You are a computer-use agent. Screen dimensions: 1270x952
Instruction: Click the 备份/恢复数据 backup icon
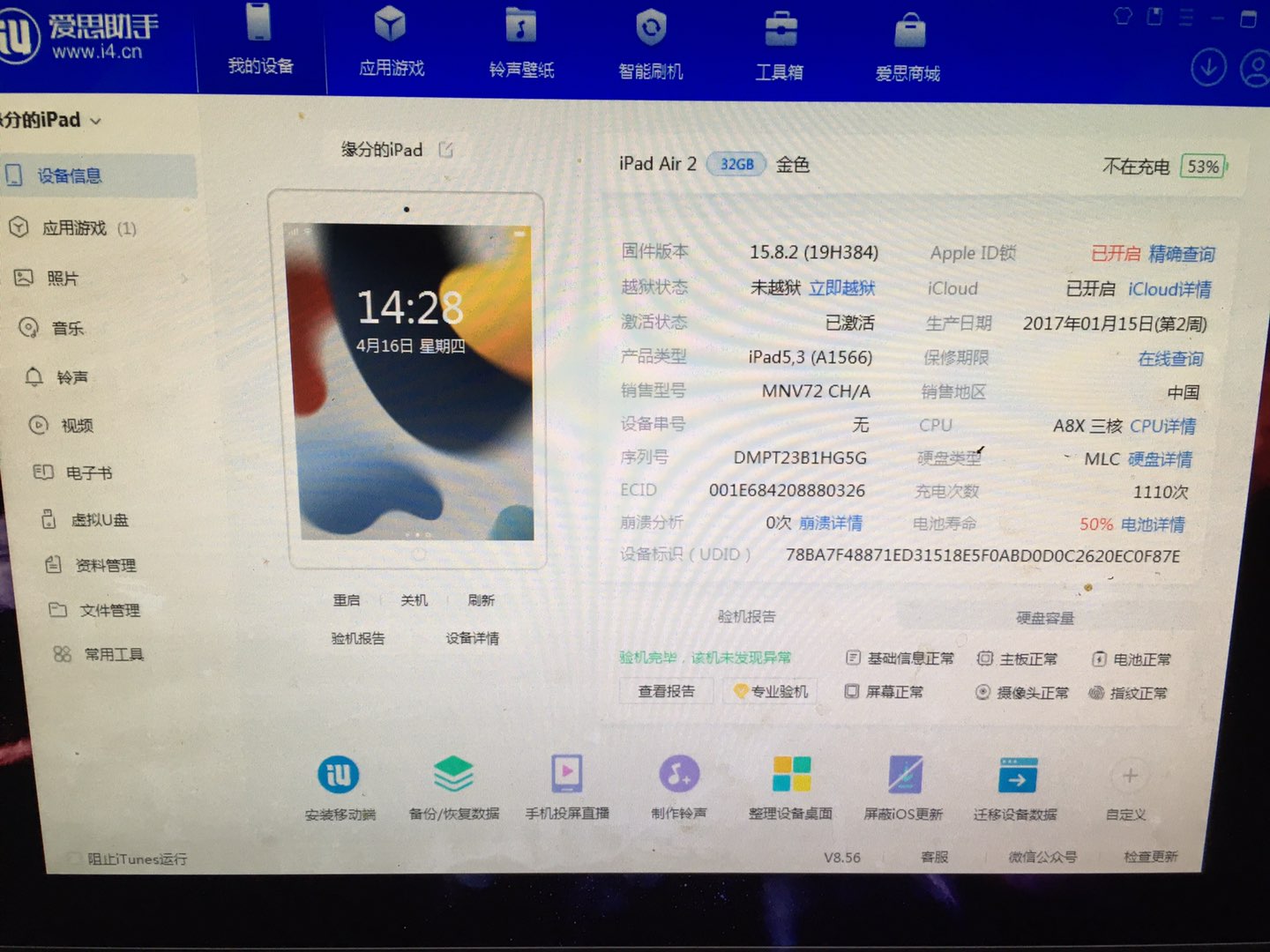click(x=453, y=775)
